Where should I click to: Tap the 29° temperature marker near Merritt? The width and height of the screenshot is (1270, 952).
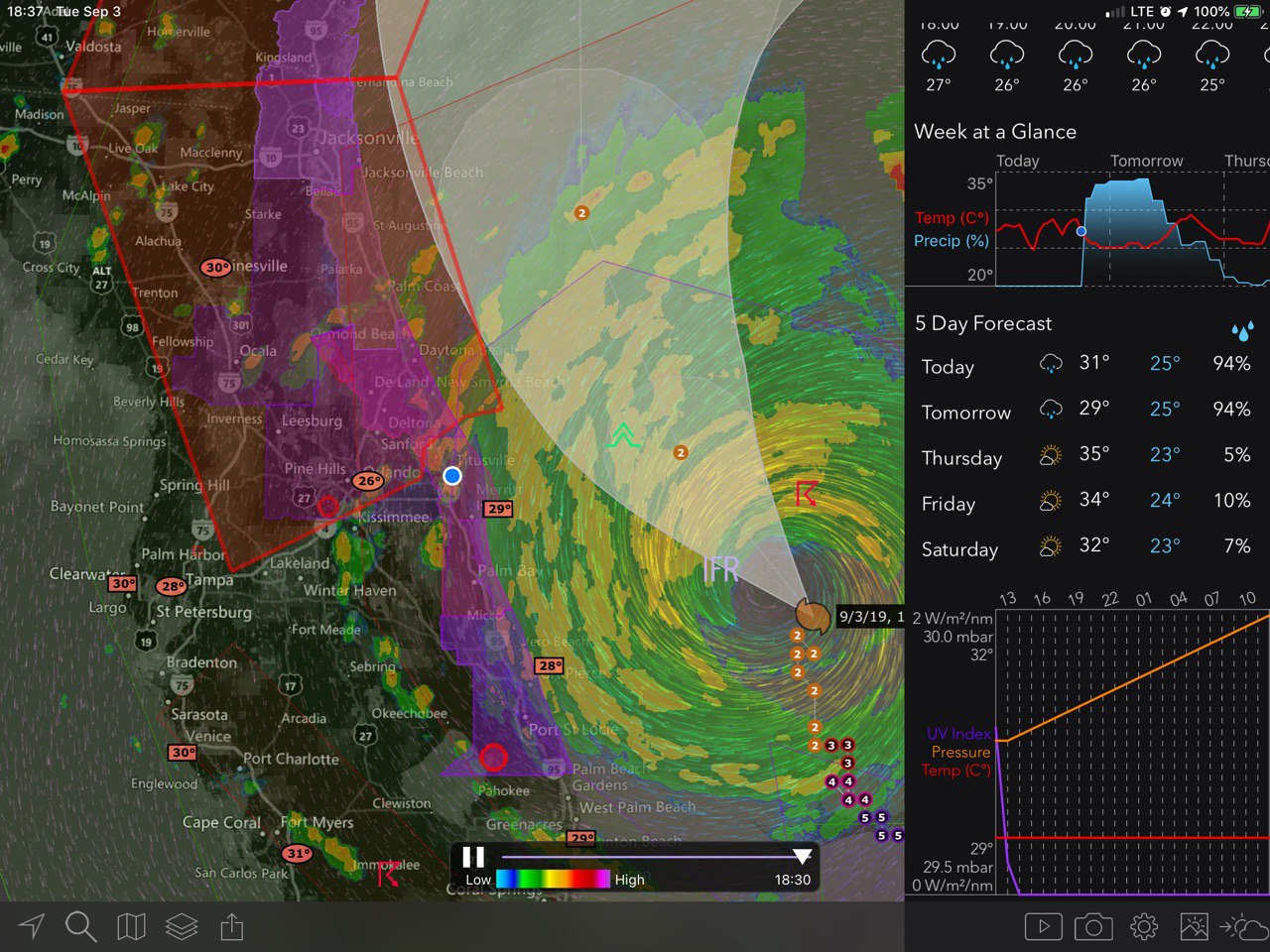tap(498, 509)
